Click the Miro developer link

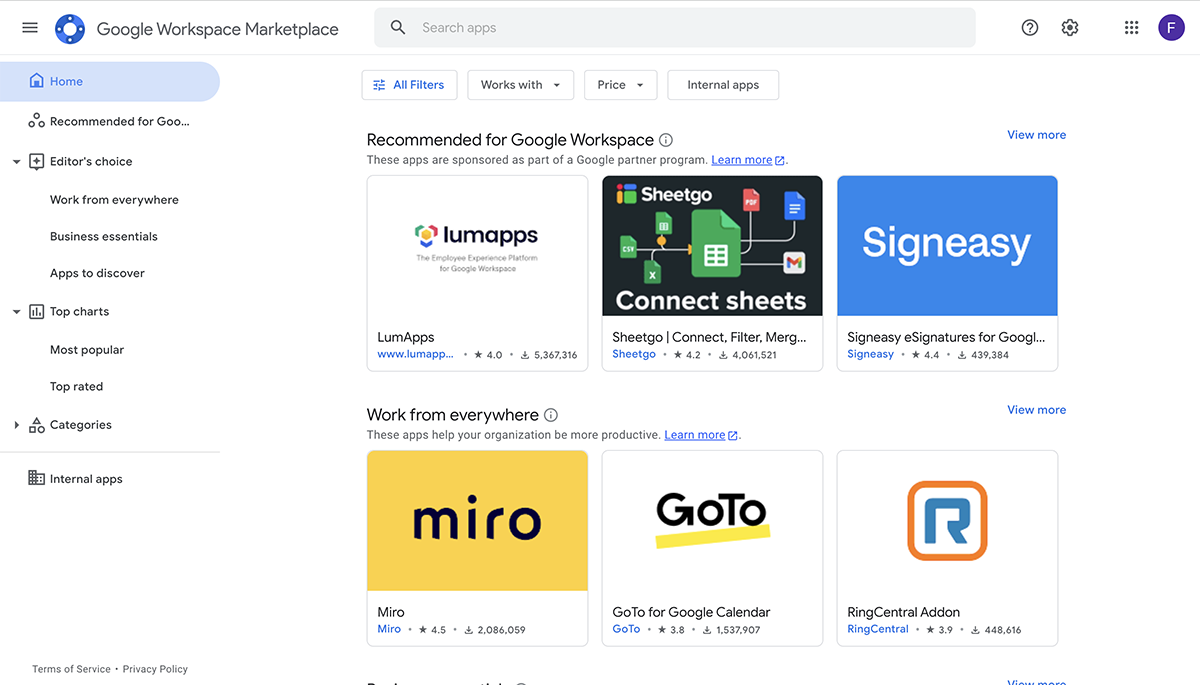click(389, 629)
